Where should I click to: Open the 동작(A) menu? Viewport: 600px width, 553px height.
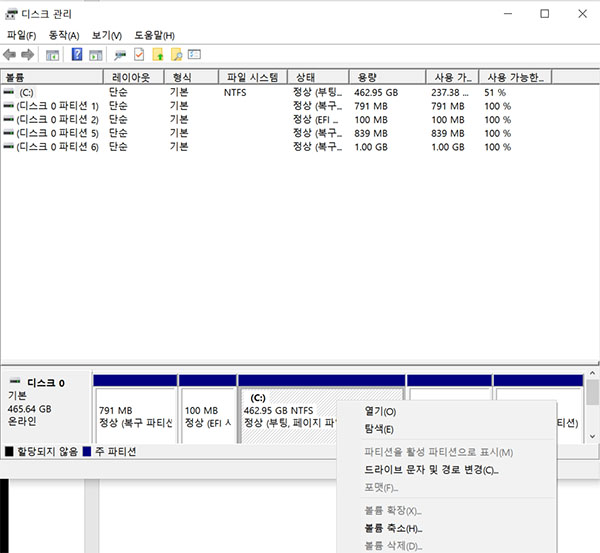64,35
